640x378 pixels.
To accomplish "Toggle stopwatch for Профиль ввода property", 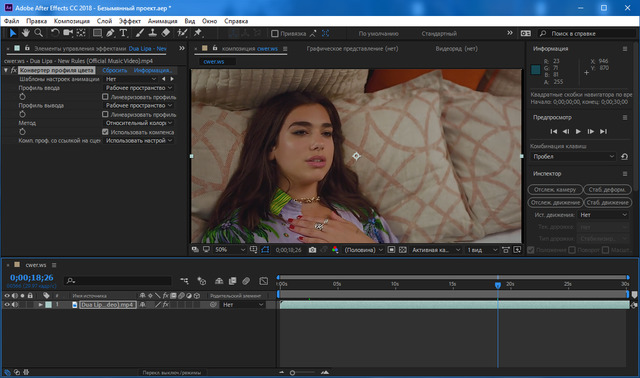I will point(22,97).
